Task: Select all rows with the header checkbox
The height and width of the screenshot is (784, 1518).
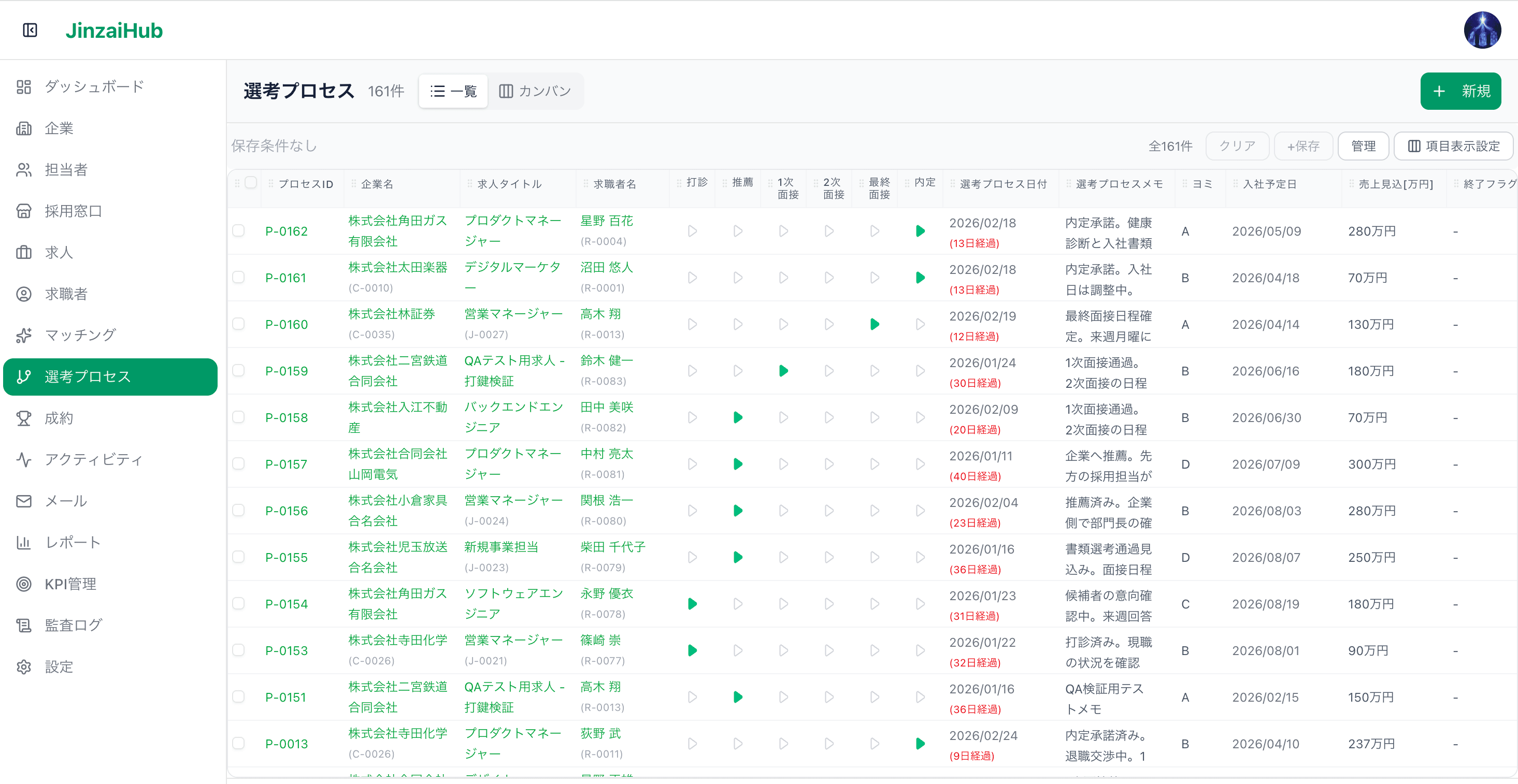Action: 252,183
